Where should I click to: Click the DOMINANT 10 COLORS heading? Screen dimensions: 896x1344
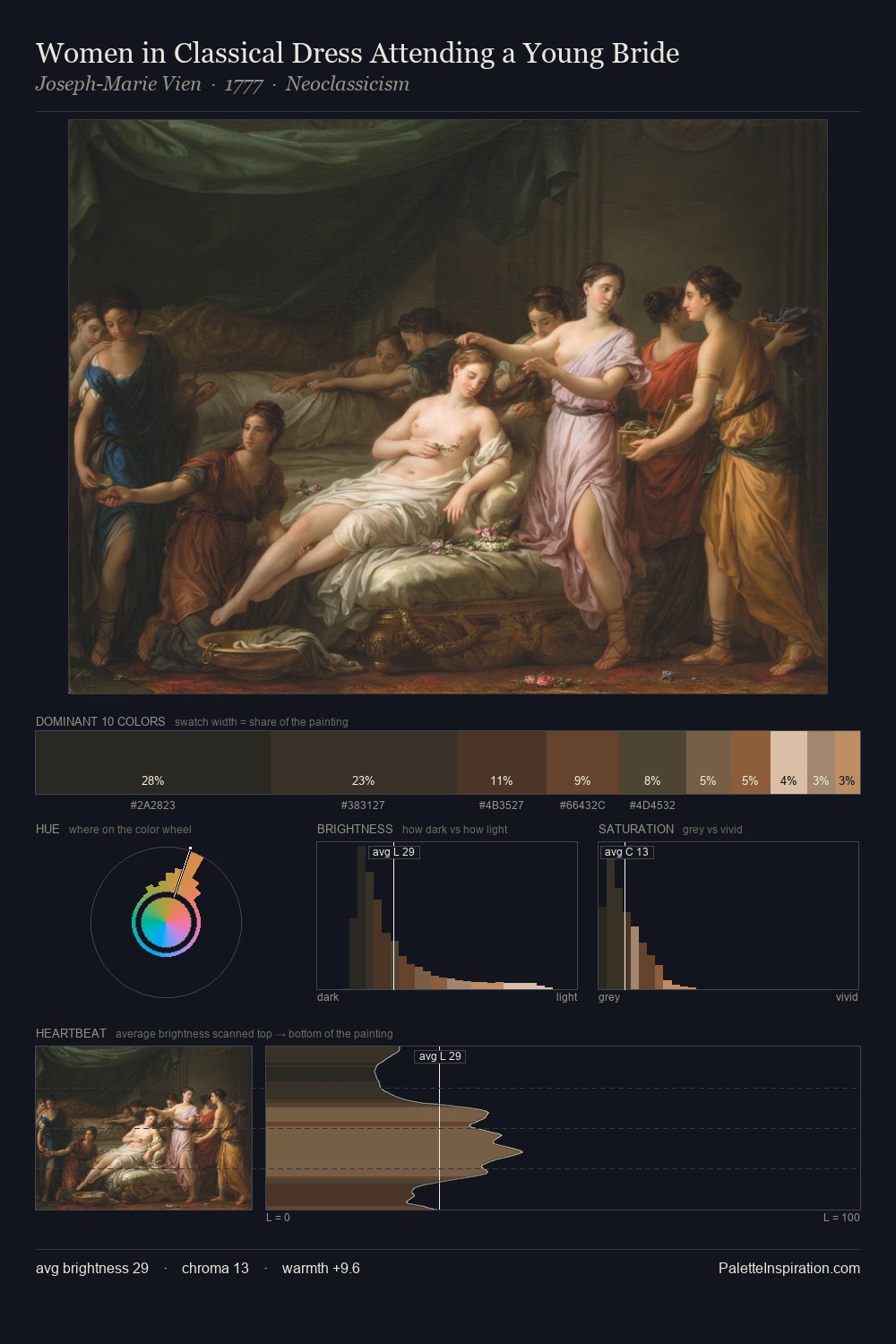[x=100, y=721]
